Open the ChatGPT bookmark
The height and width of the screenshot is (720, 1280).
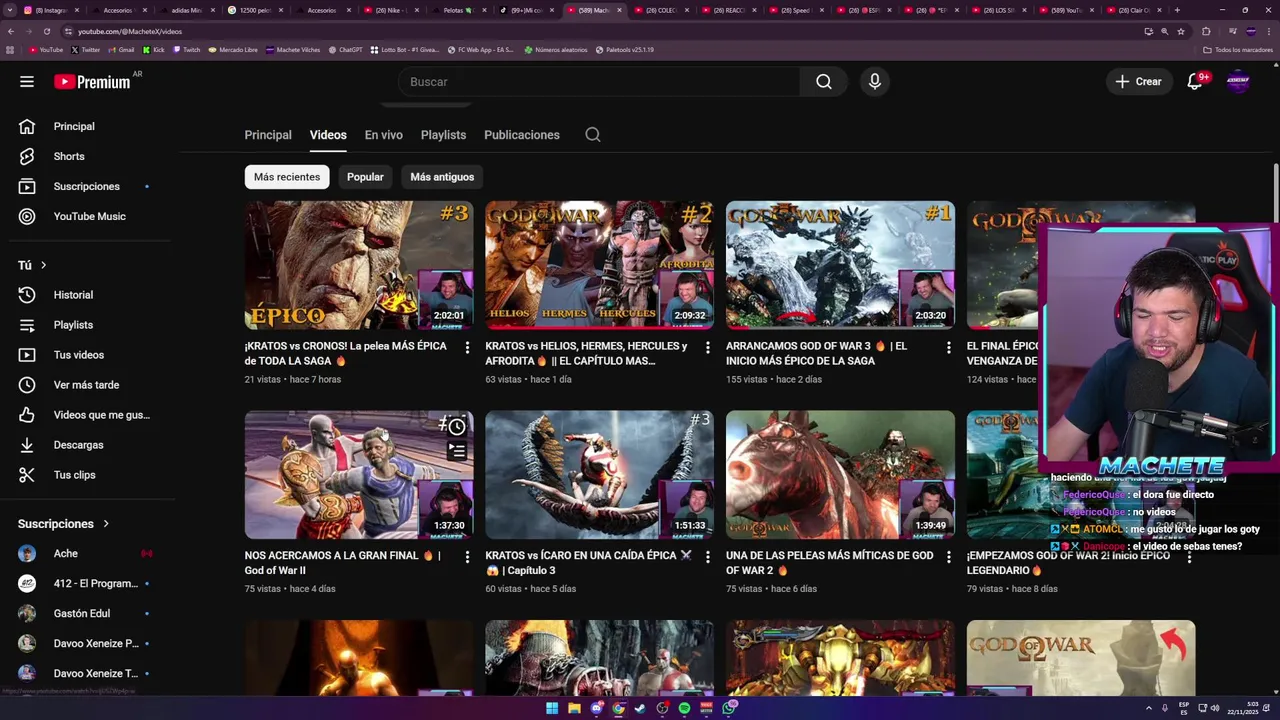tap(345, 49)
